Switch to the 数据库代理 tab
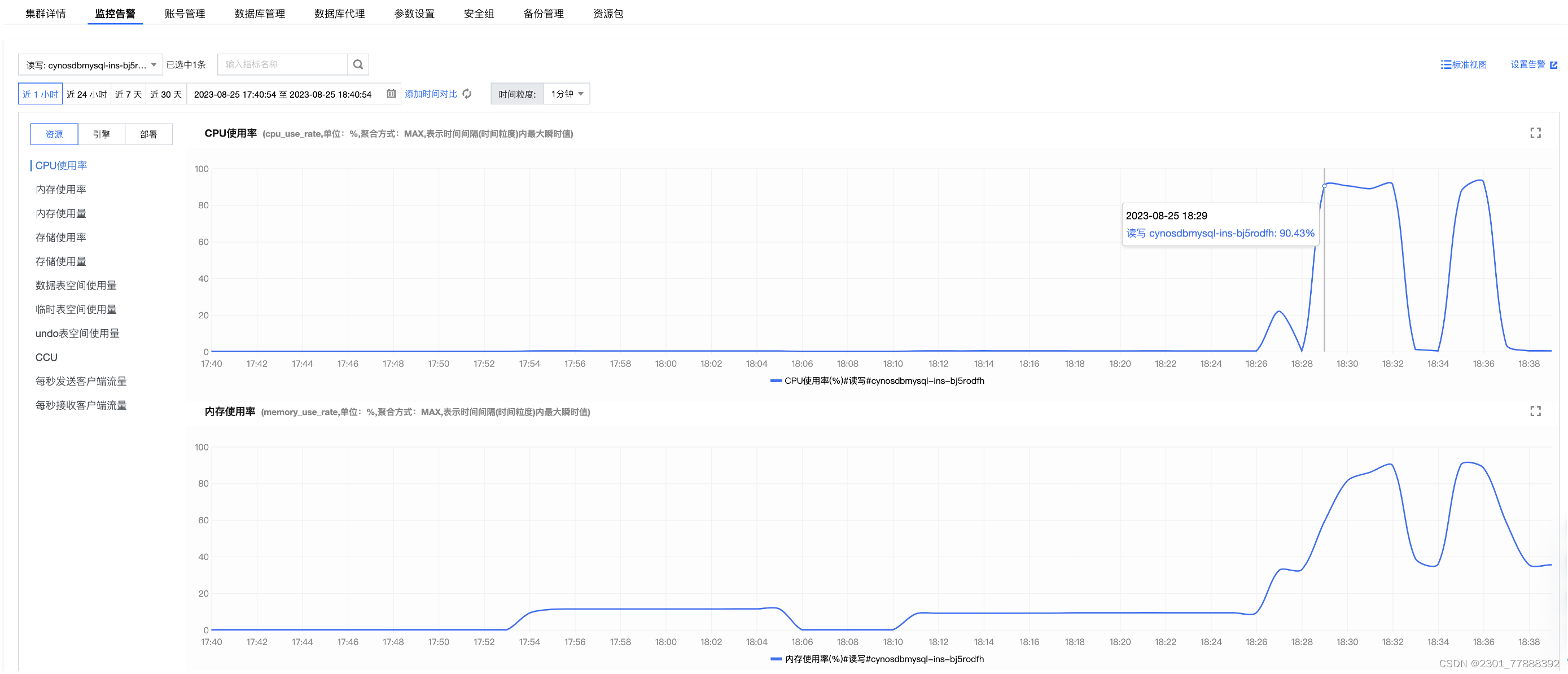Screen dimensions: 1568x674 click(x=340, y=14)
